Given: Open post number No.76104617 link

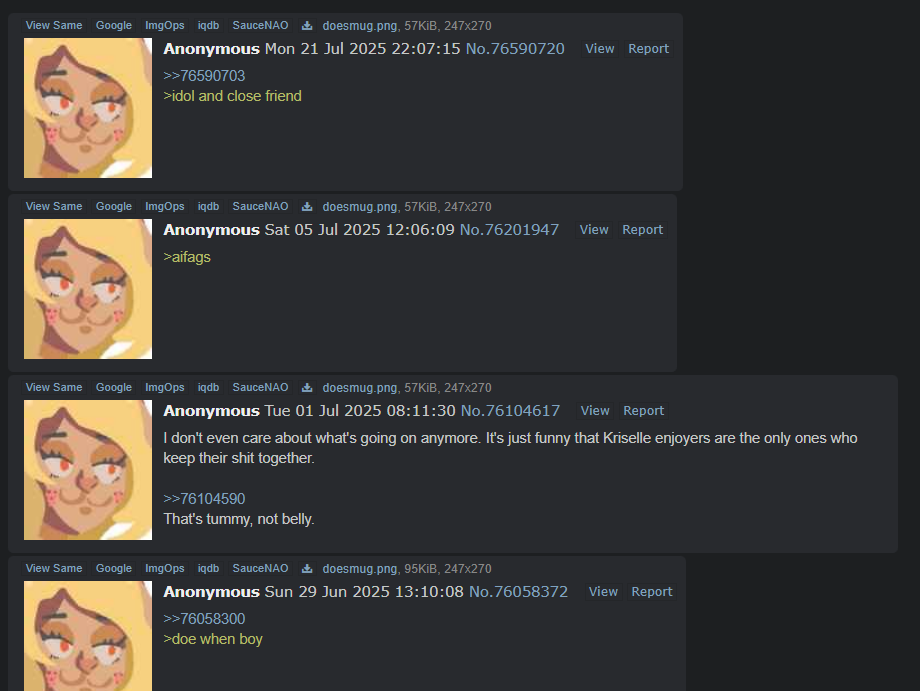Looking at the screenshot, I should click(x=510, y=411).
